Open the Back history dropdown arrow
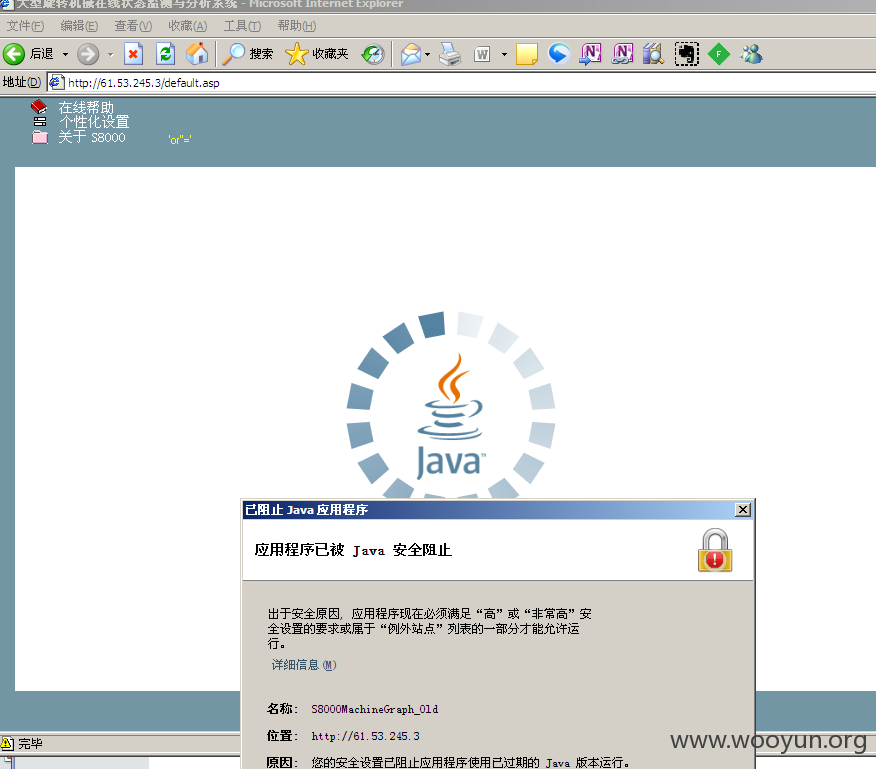Screen dimensions: 876x769 point(65,54)
